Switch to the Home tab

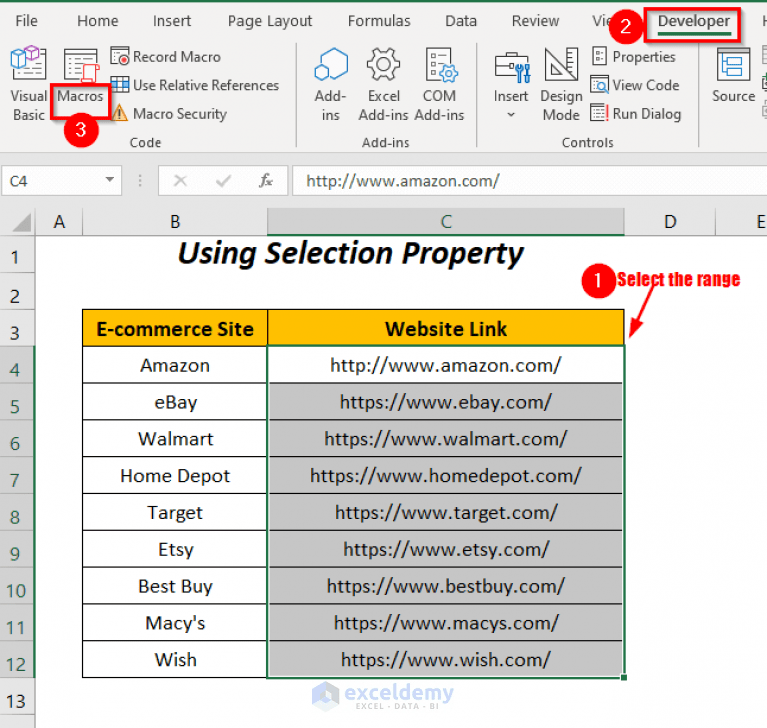point(98,21)
